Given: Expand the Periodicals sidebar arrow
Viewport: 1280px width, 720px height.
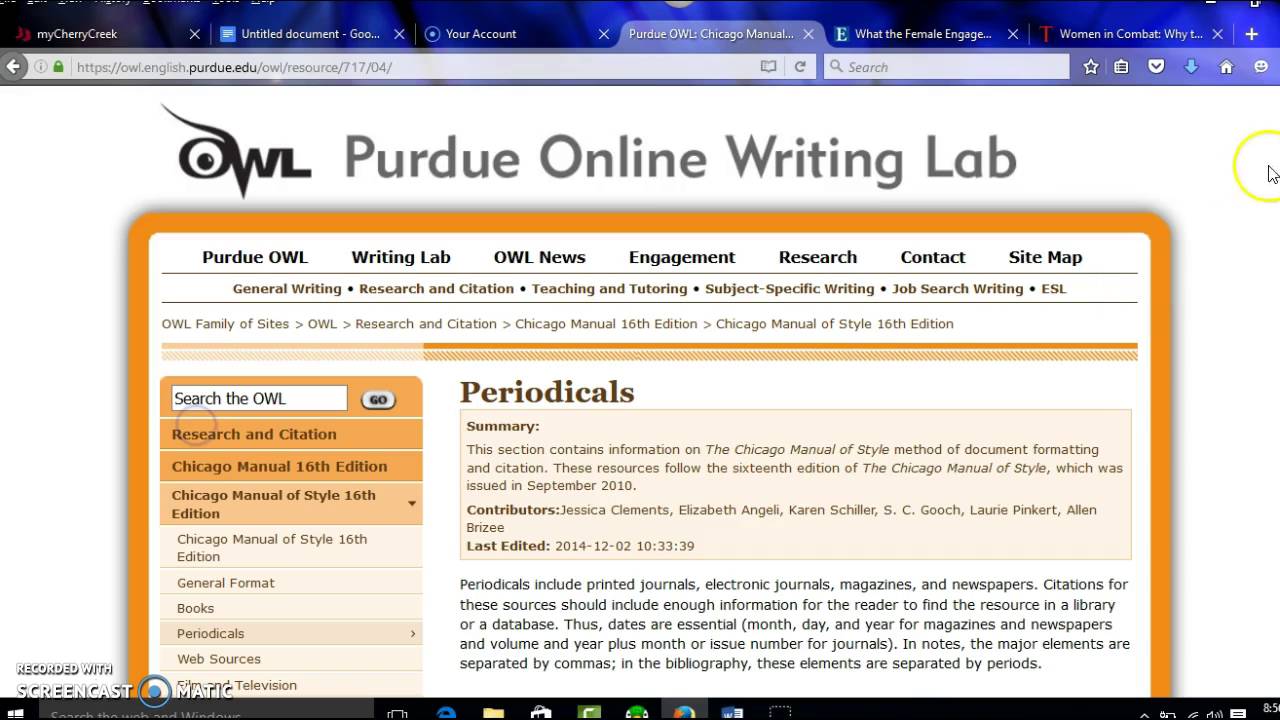Looking at the screenshot, I should click(412, 634).
